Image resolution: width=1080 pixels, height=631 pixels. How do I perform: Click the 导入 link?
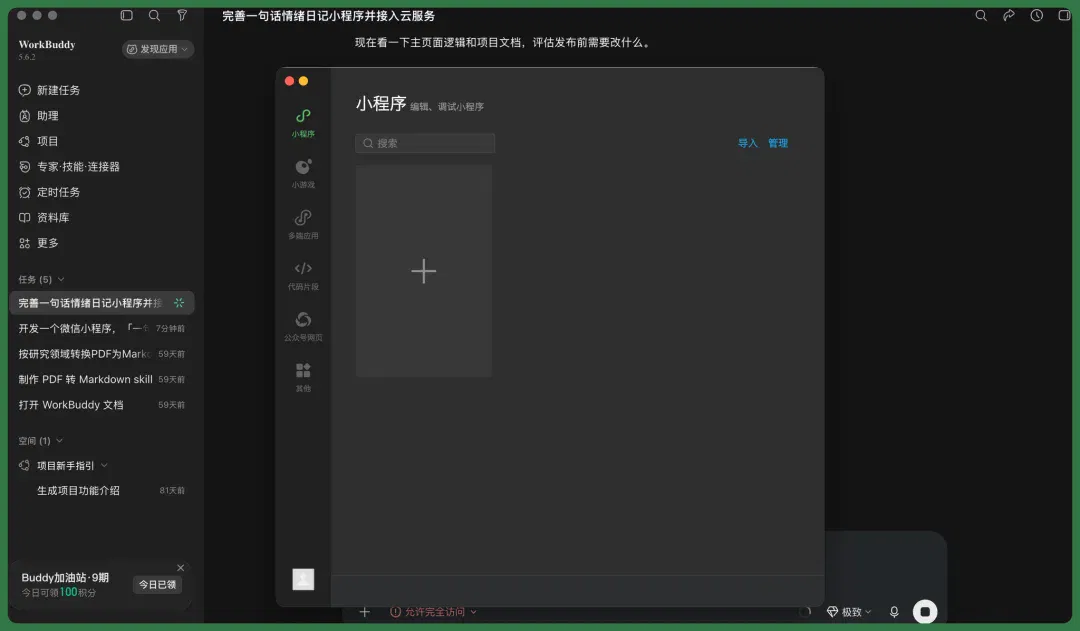747,143
